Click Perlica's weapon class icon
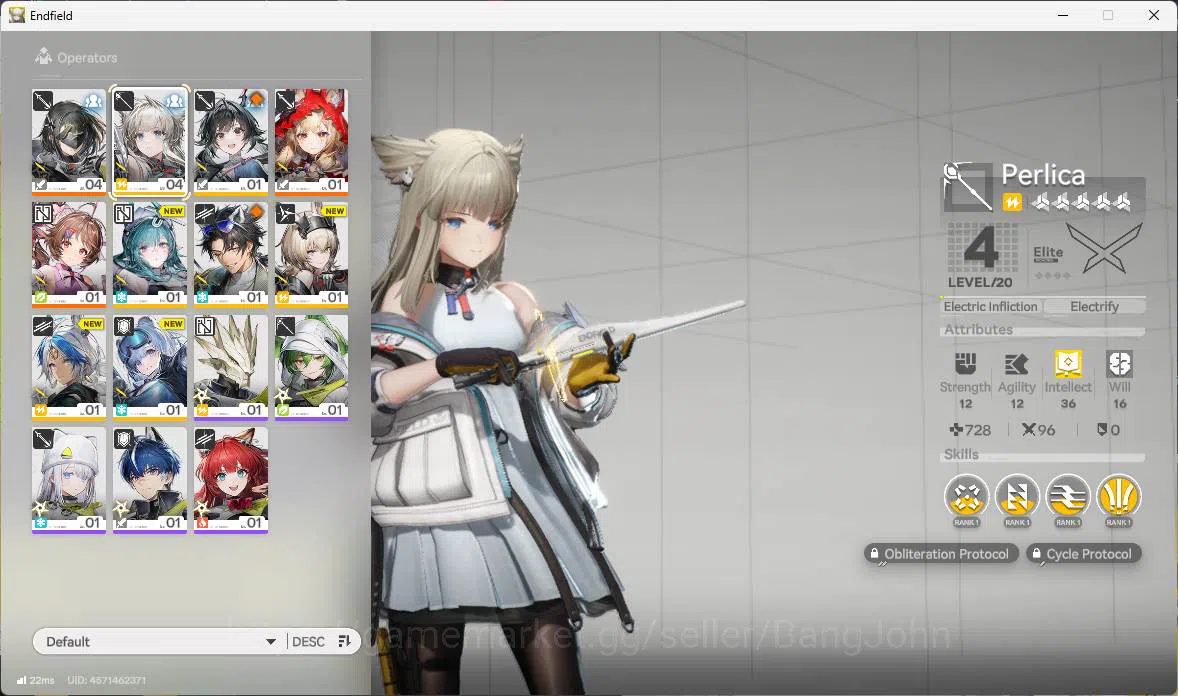This screenshot has height=696, width=1178. click(968, 186)
